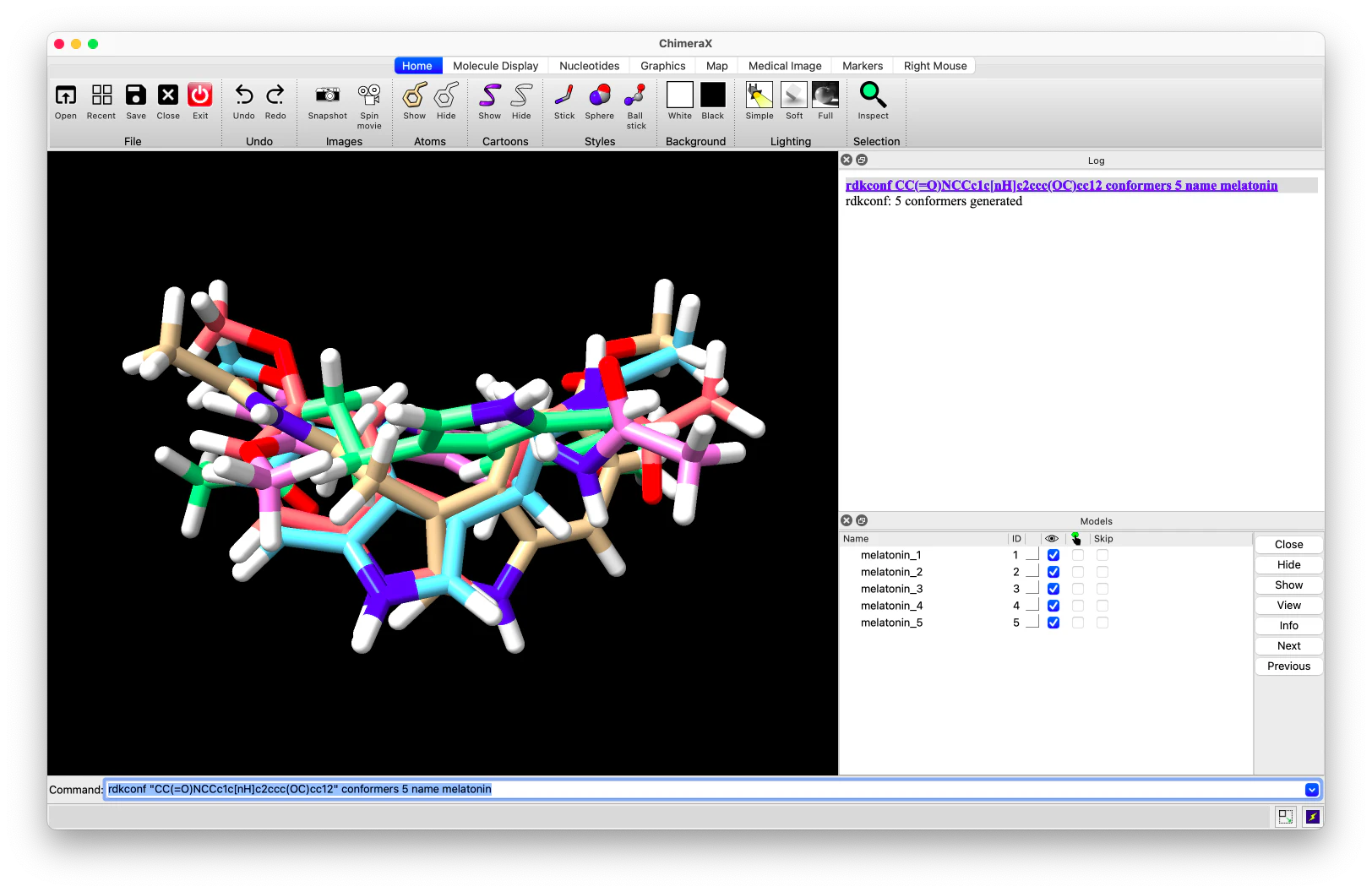Open the Right Mouse tab
Image resolution: width=1372 pixels, height=892 pixels.
[x=935, y=66]
